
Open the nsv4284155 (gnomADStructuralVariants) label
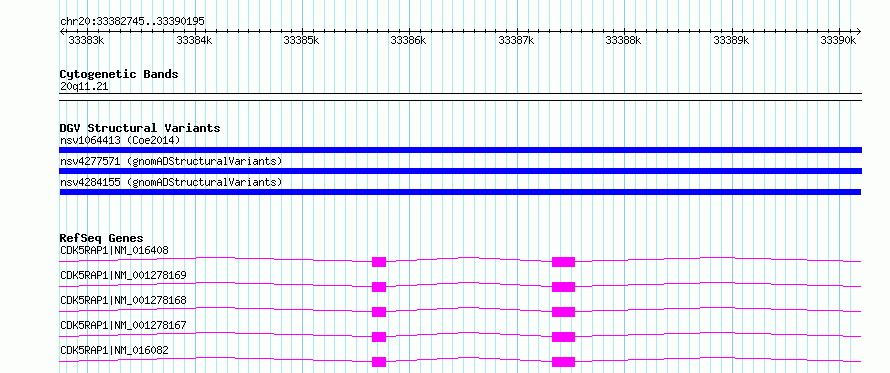(171, 182)
